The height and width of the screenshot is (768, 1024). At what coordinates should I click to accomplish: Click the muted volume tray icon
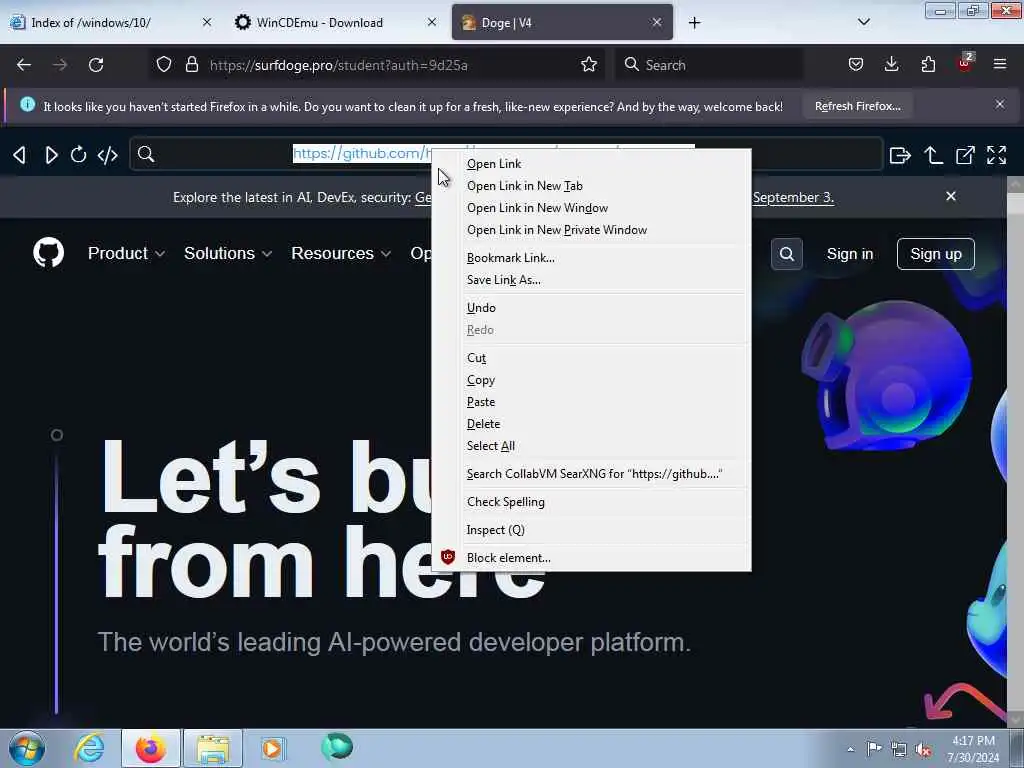[923, 750]
